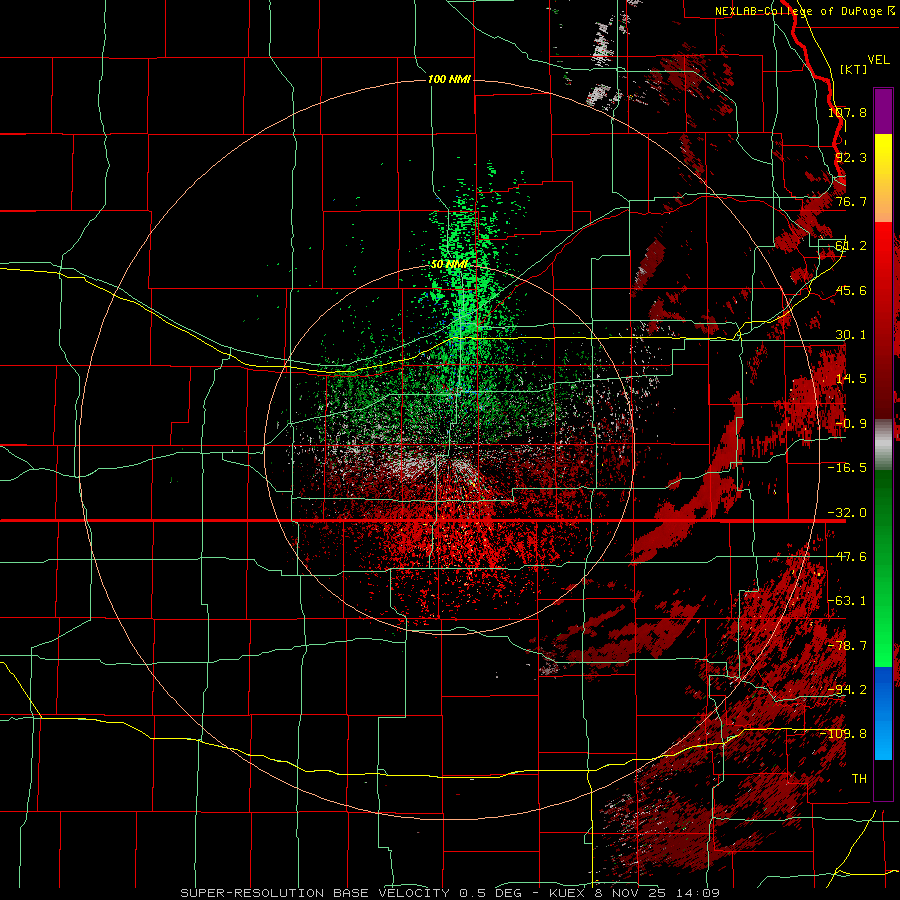The image size is (900, 900).
Task: Select the -32.0 scale label
Action: 847,513
